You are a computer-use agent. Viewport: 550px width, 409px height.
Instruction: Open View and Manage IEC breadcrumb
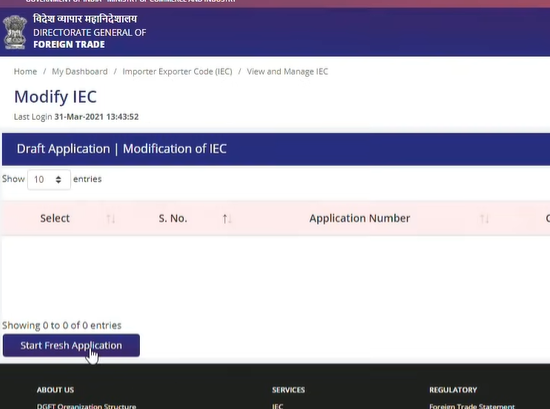(x=287, y=72)
